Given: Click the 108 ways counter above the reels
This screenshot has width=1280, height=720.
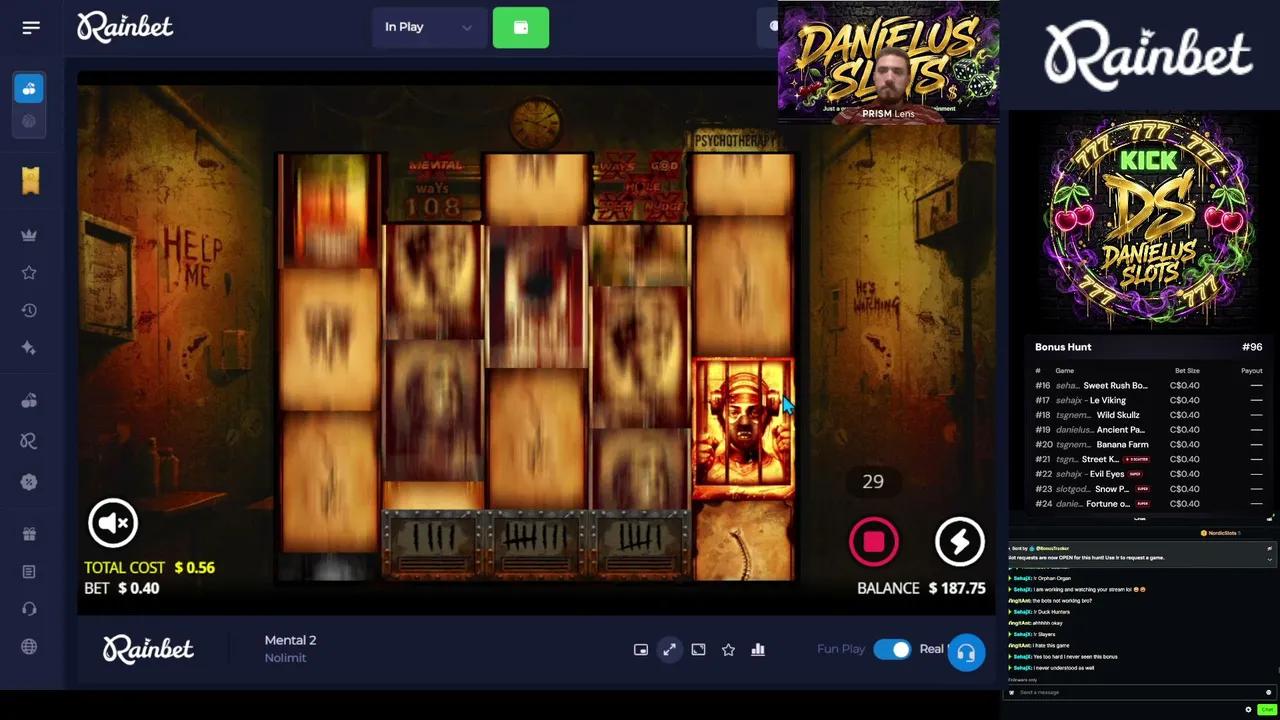Looking at the screenshot, I should coord(433,207).
